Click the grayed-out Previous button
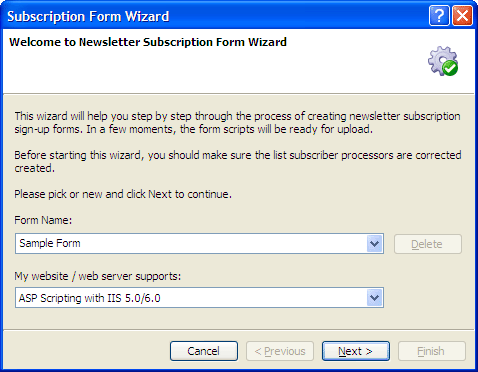478x372 pixels. [280, 351]
